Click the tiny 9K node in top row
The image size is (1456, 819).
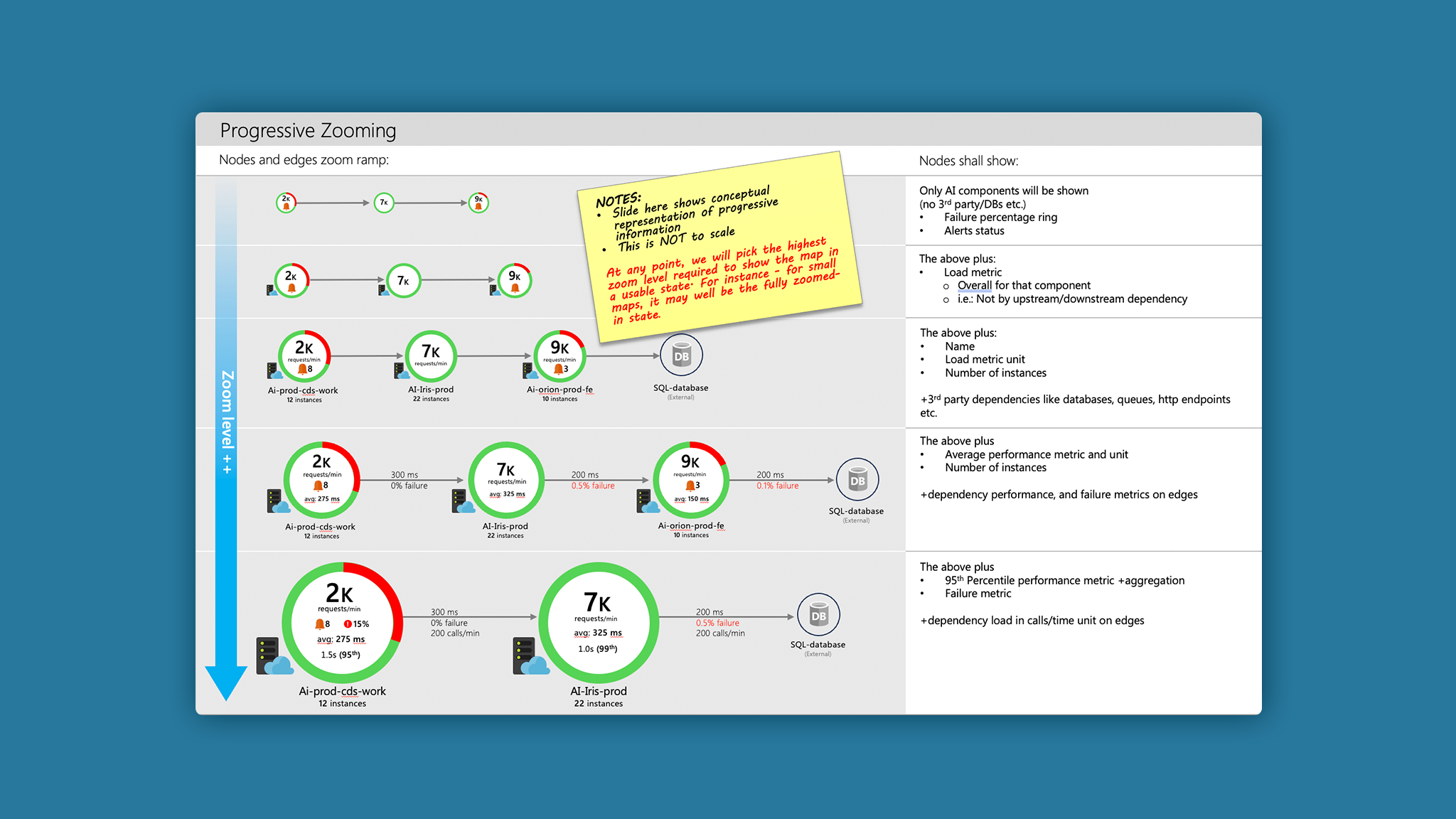[x=478, y=203]
